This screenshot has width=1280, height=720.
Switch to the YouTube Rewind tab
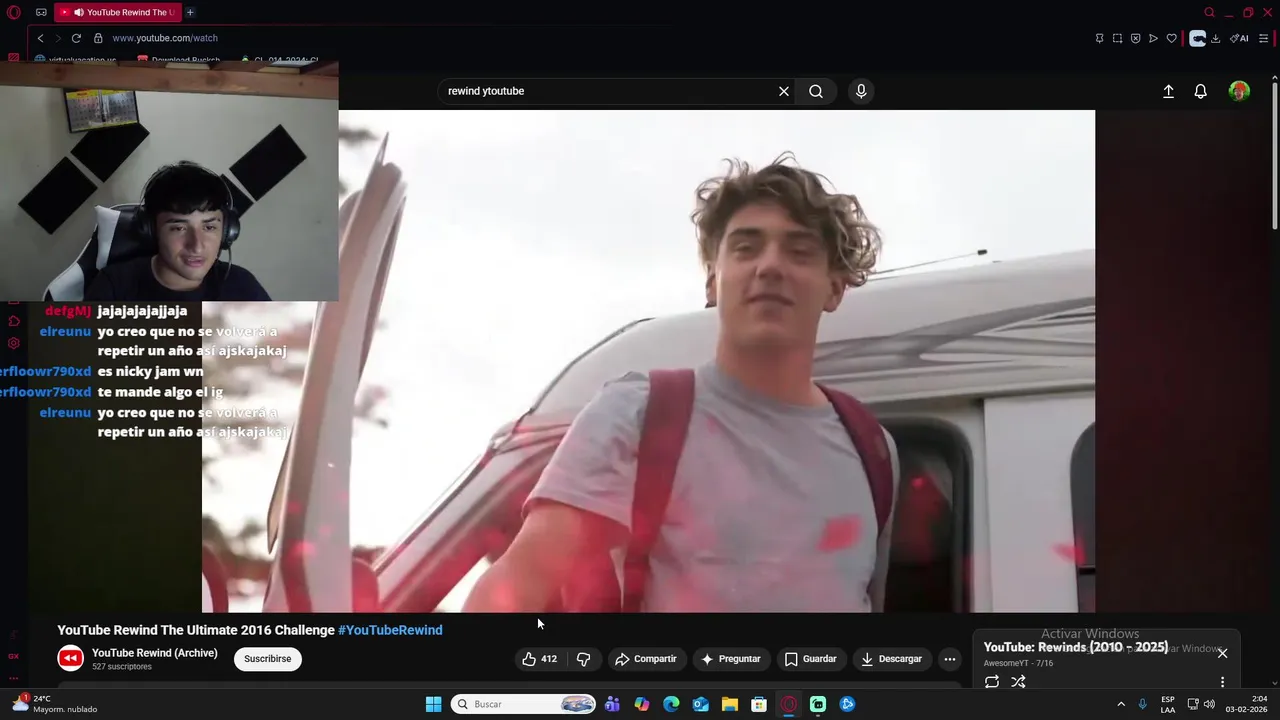118,12
